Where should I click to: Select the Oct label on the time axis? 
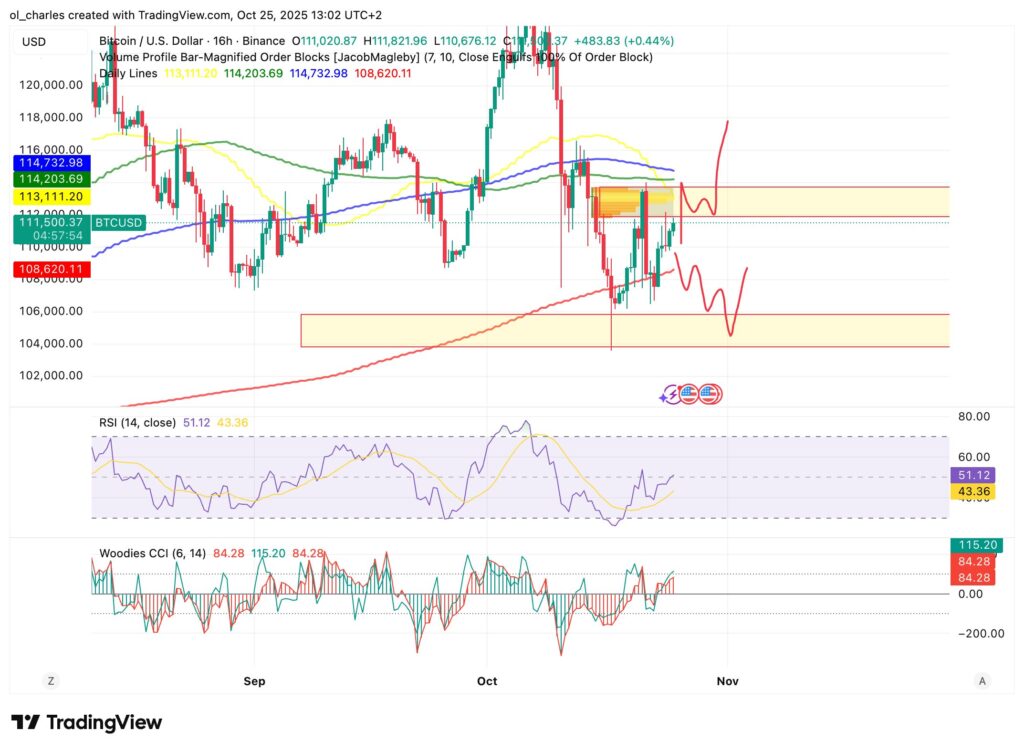pyautogui.click(x=486, y=681)
